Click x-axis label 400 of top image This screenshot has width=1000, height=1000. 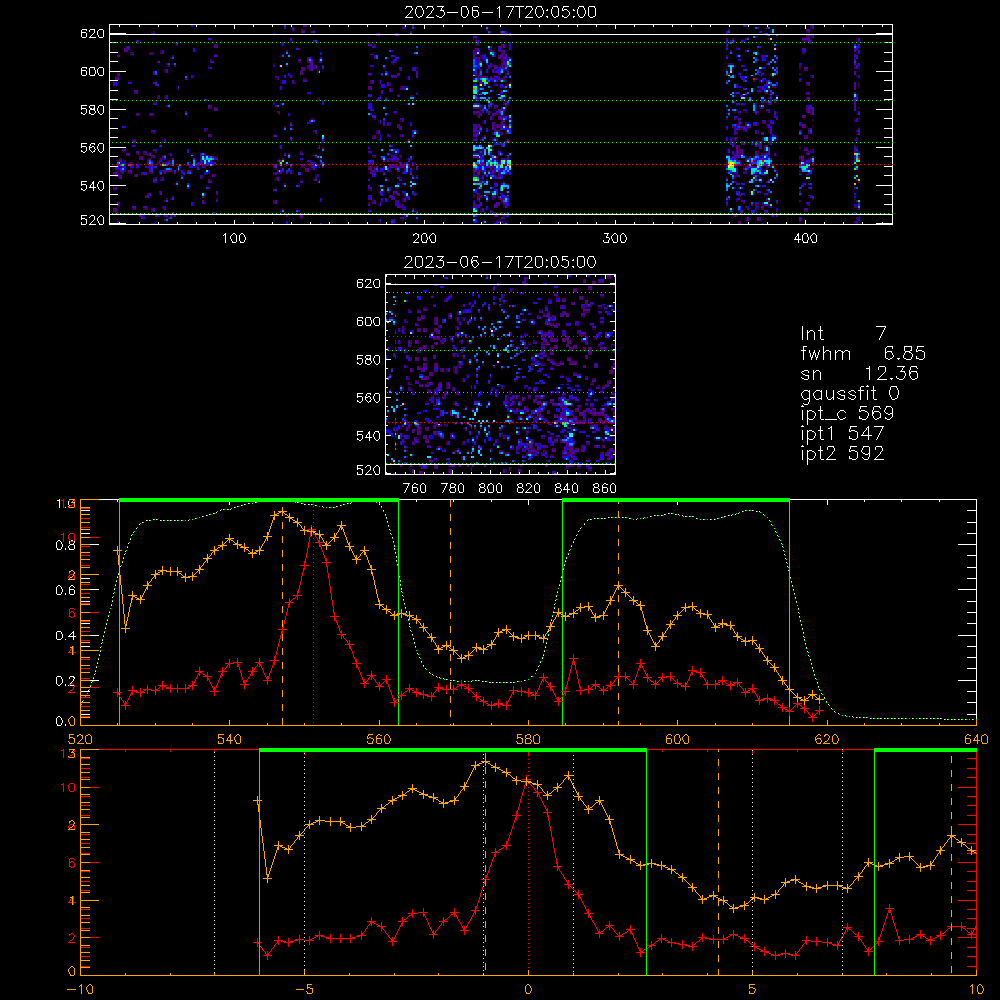(x=805, y=239)
